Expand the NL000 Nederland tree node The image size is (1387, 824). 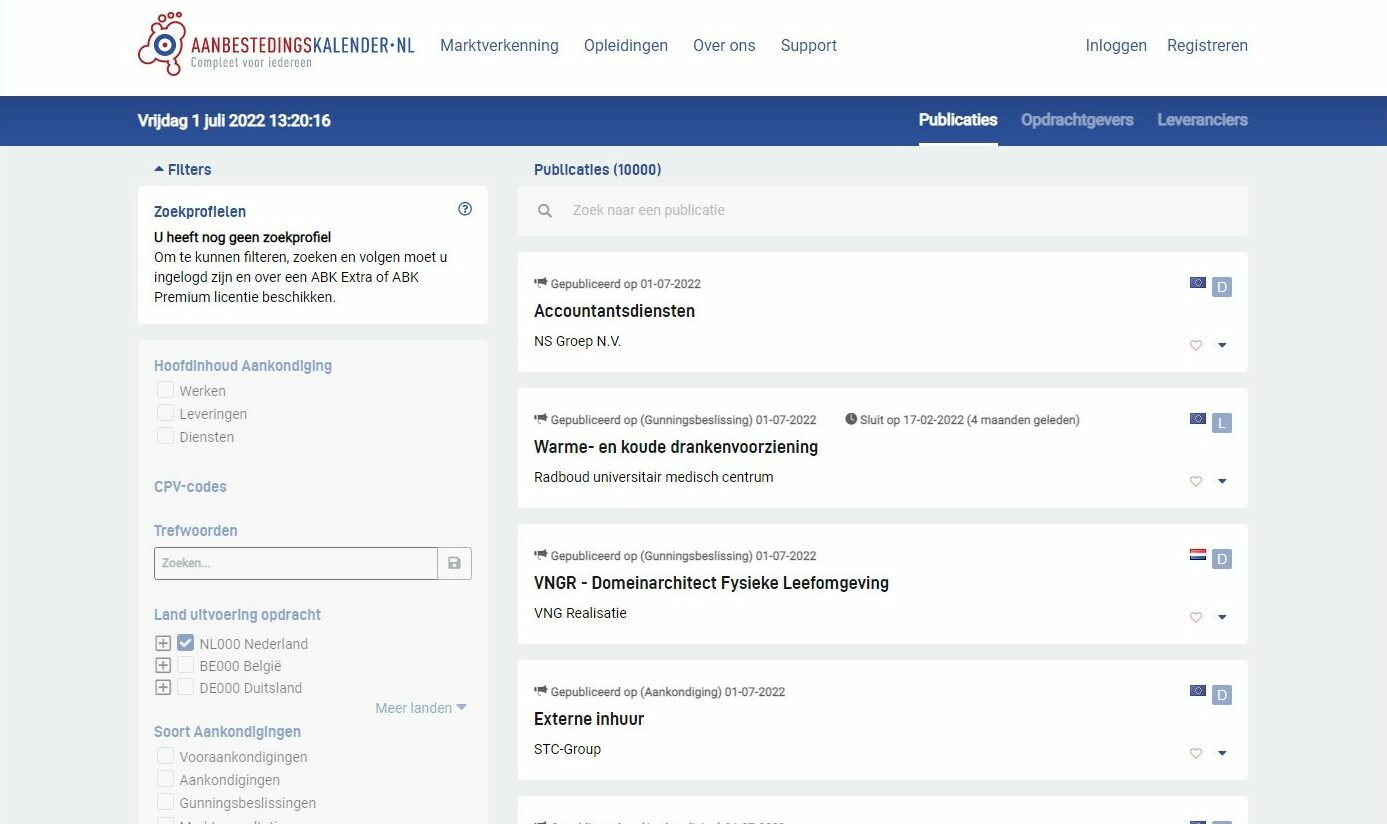(x=163, y=643)
